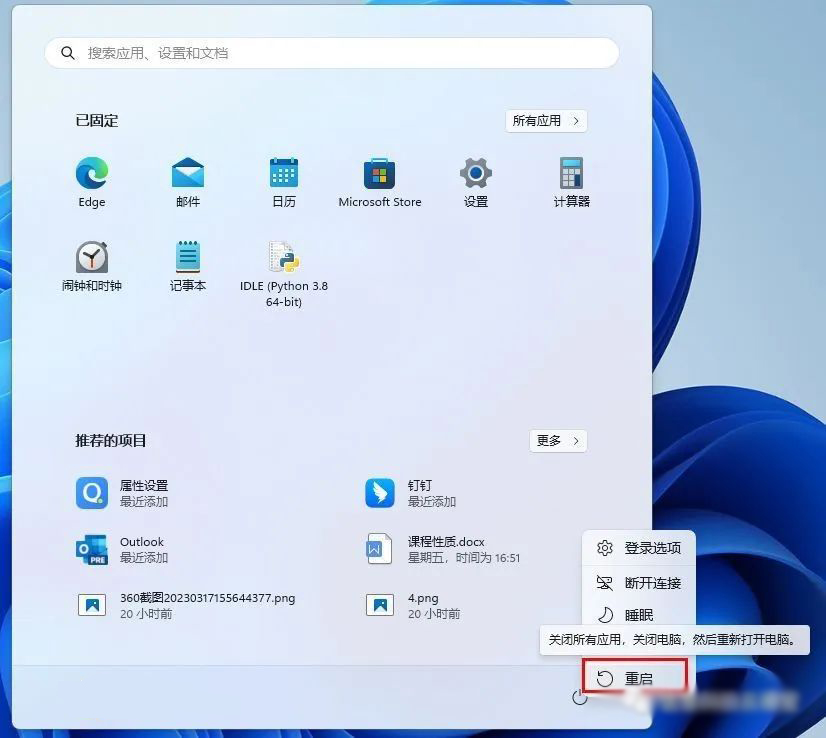The width and height of the screenshot is (826, 738).
Task: Click the power button icon
Action: coord(579,698)
